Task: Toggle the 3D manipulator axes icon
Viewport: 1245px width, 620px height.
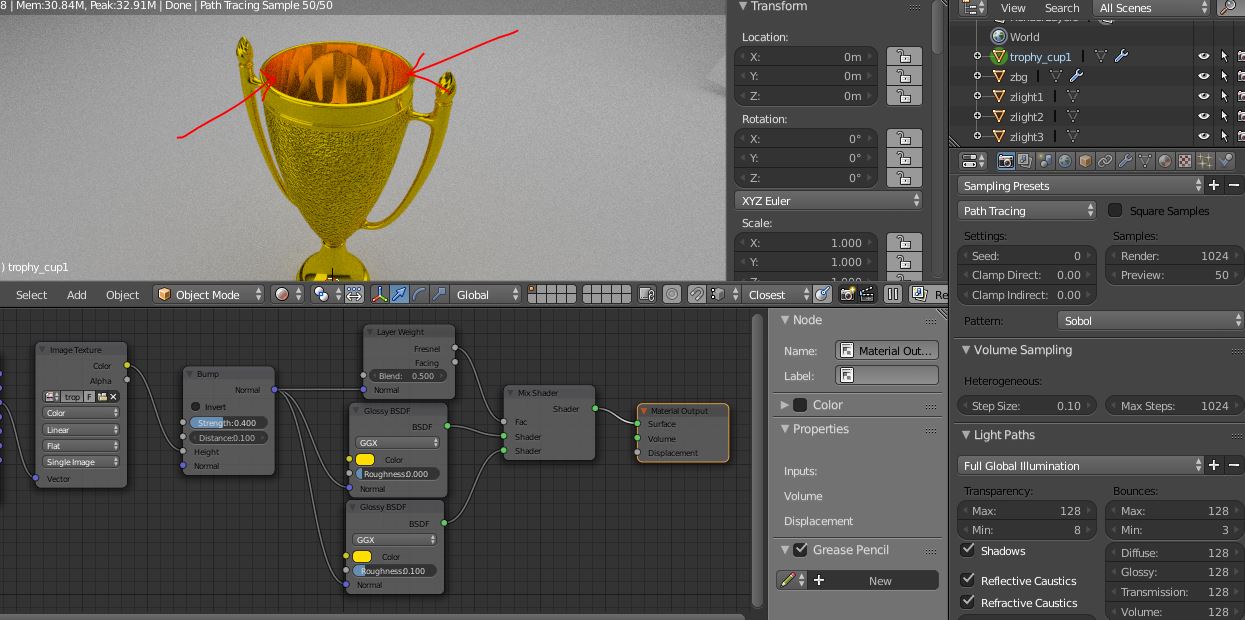Action: point(380,294)
